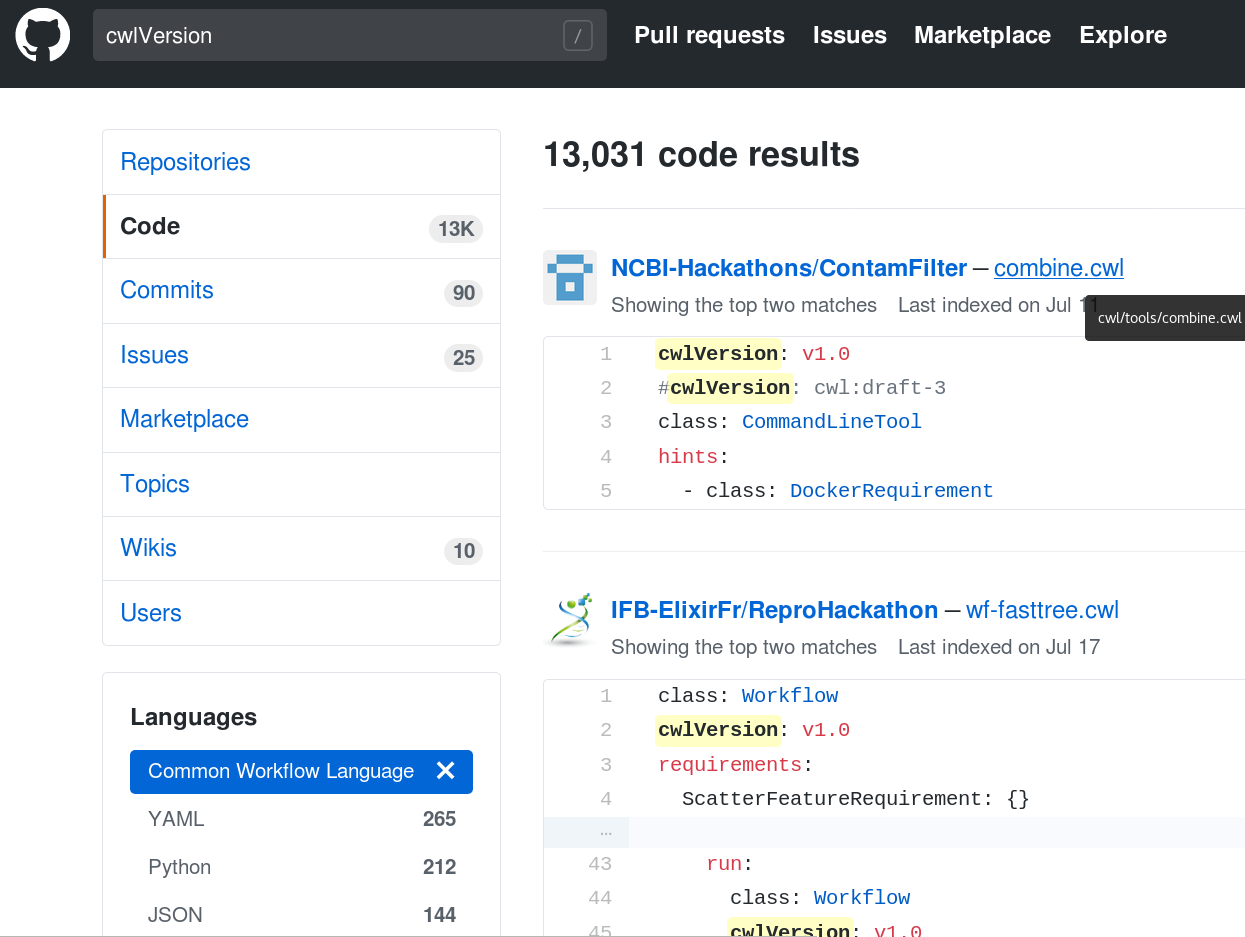
Task: Click the 90 Commits count badge
Action: pos(464,293)
